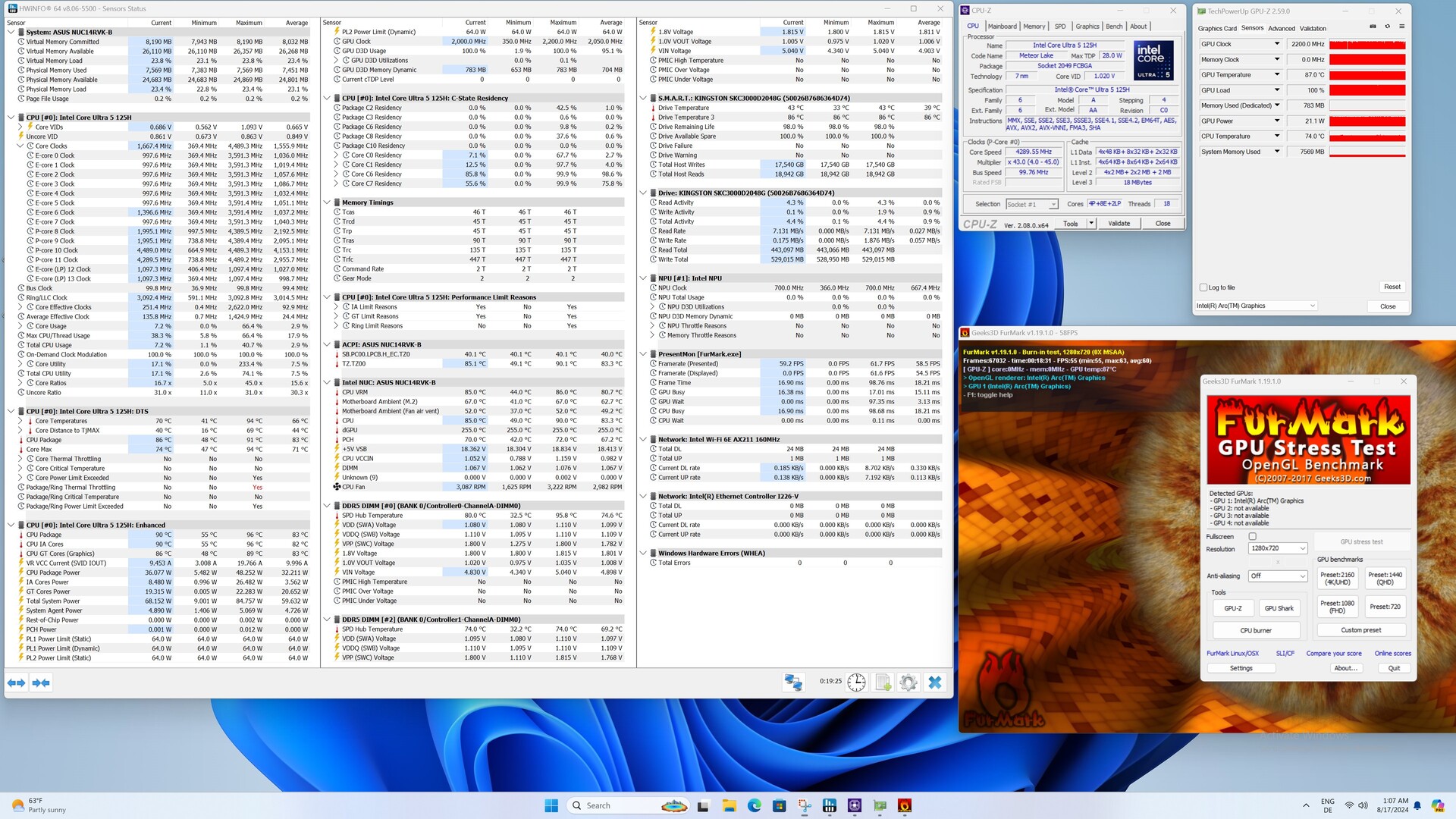Click CPU-Z Validate button

tap(1119, 224)
